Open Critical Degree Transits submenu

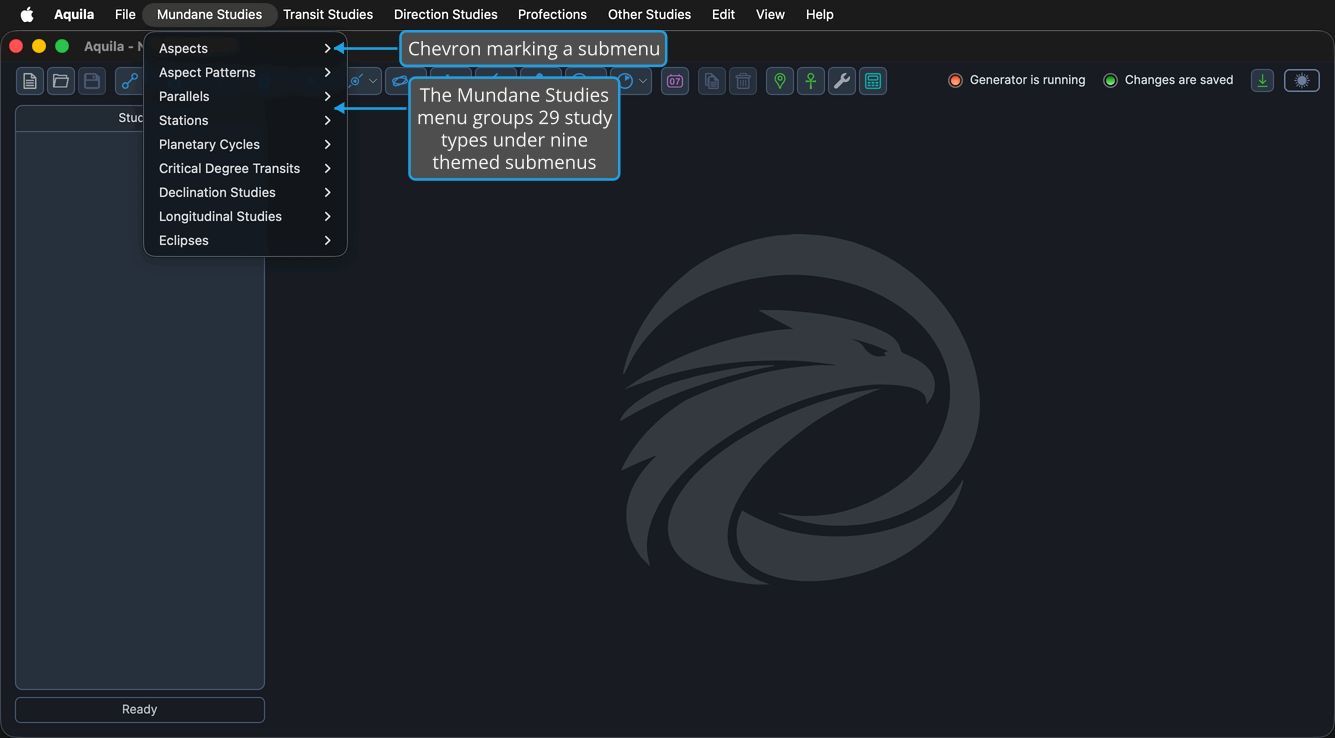click(x=245, y=168)
